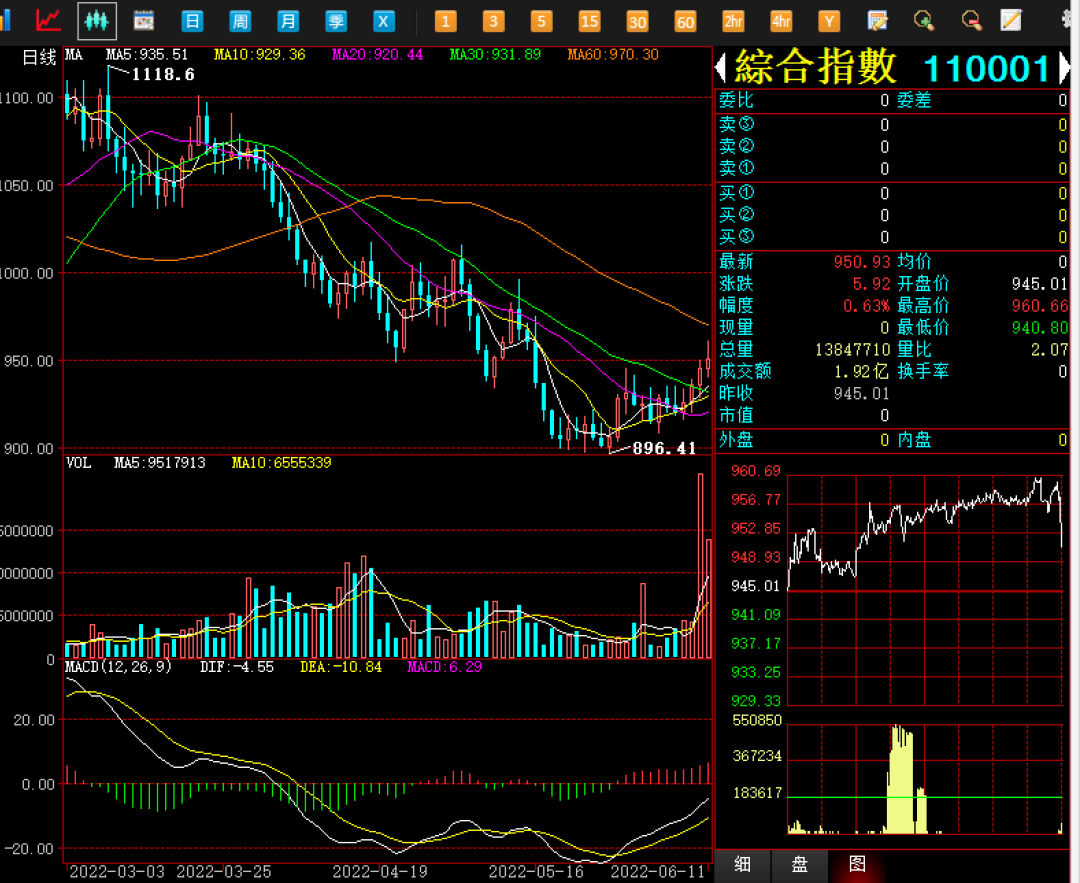Click the VOL indicator label

click(x=79, y=463)
